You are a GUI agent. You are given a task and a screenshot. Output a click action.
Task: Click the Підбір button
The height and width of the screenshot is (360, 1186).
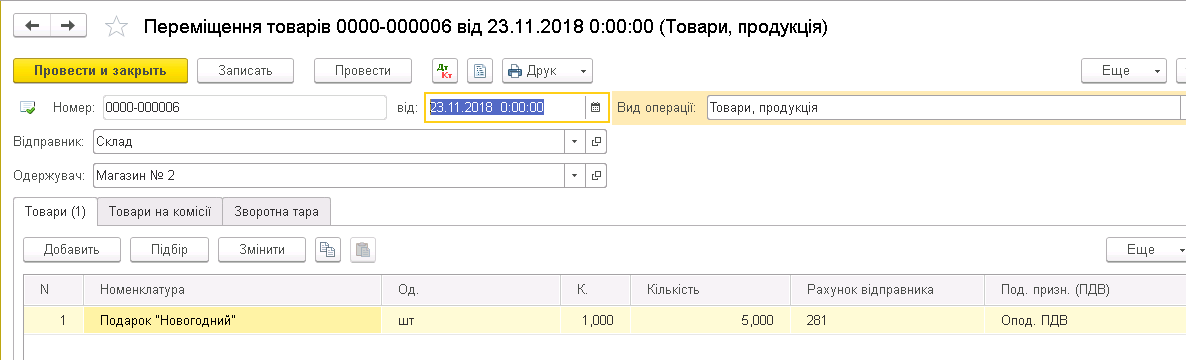click(169, 250)
